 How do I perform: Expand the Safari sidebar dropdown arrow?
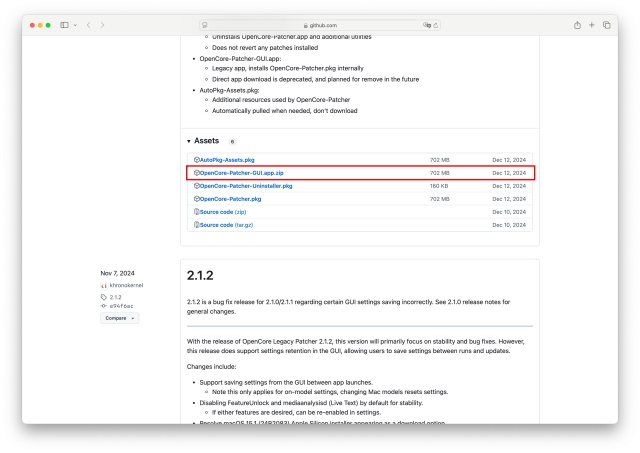pyautogui.click(x=74, y=24)
